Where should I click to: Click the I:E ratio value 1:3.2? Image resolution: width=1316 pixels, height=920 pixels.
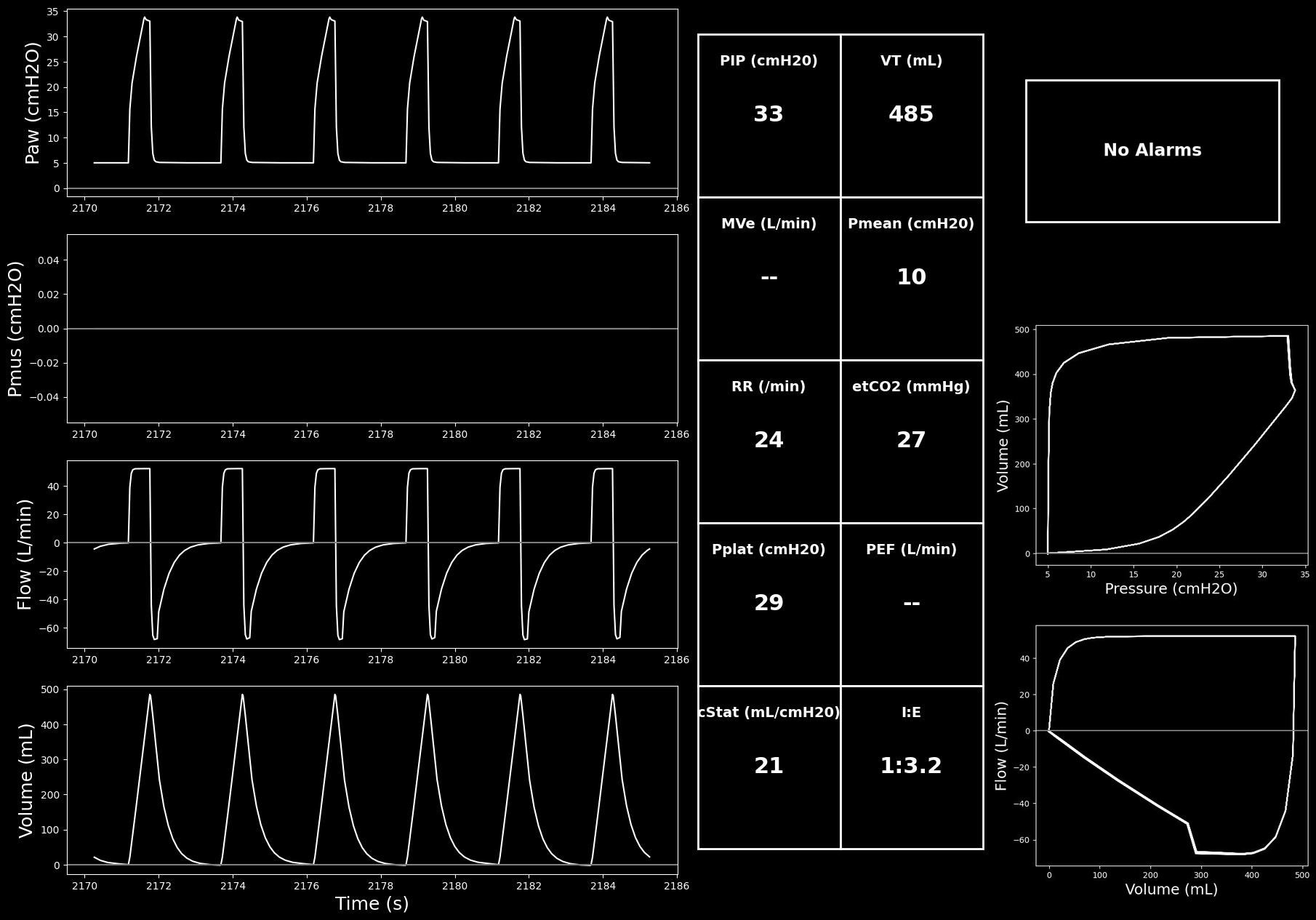tap(911, 766)
